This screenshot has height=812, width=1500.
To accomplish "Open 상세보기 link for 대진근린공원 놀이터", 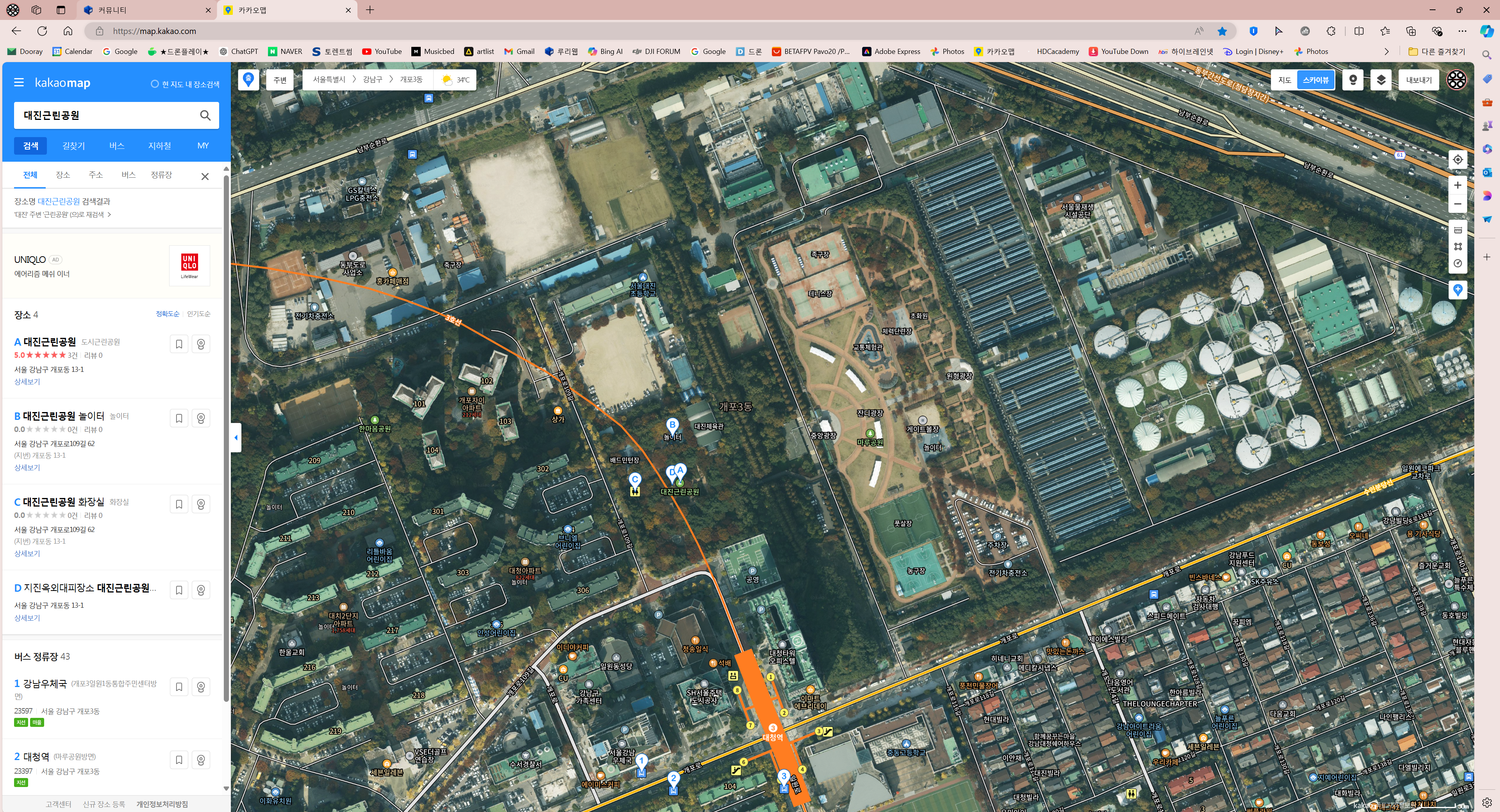I will pyautogui.click(x=27, y=468).
